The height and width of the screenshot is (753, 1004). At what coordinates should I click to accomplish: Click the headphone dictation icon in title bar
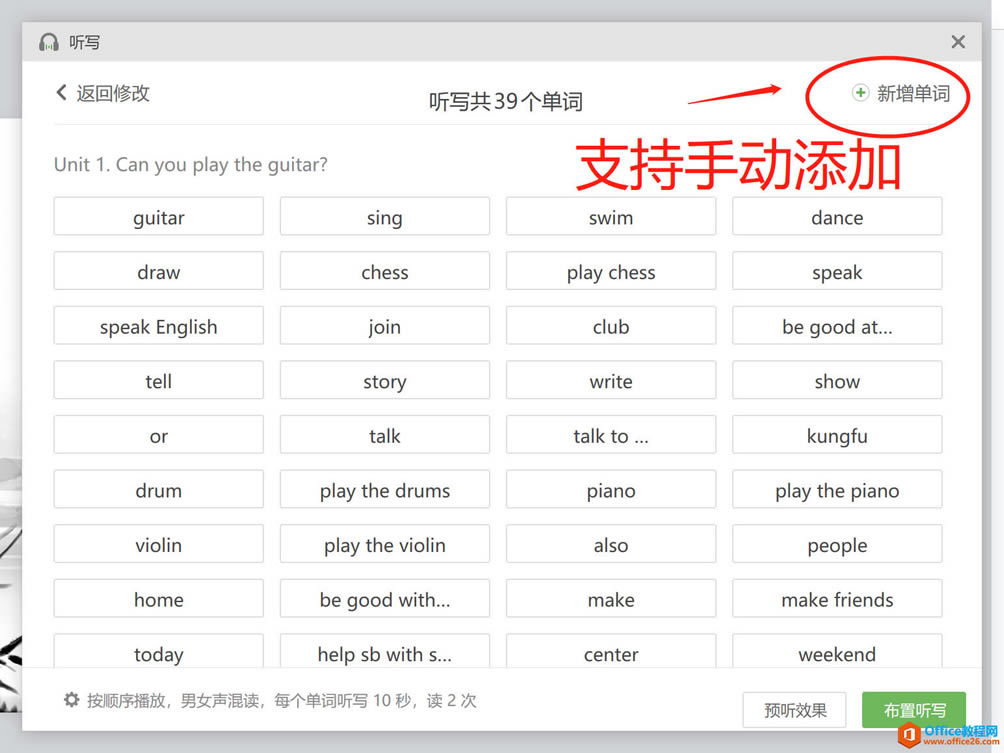pos(49,42)
